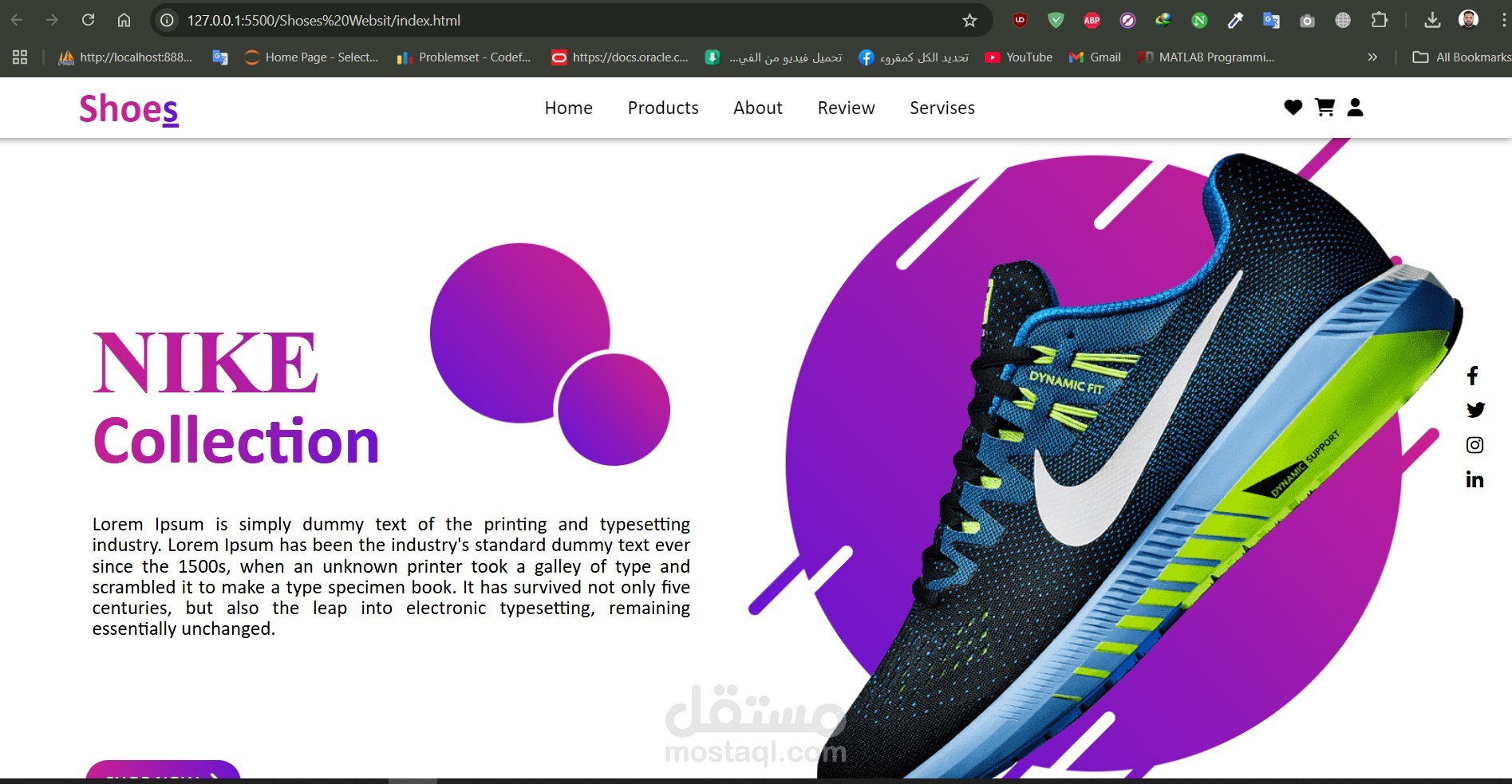Viewport: 1512px width, 784px height.
Task: Click the Collection heading text
Action: click(236, 440)
